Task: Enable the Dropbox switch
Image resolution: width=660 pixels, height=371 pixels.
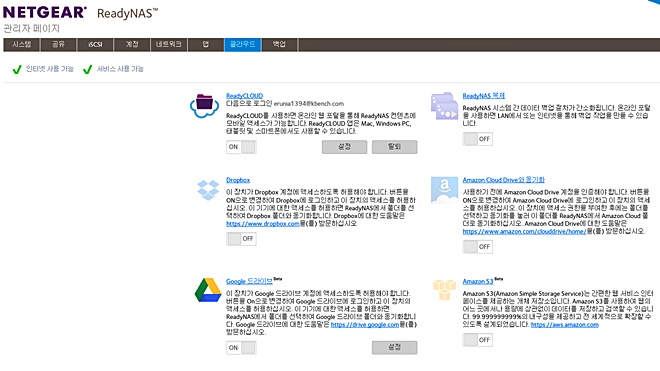Action: point(241,239)
